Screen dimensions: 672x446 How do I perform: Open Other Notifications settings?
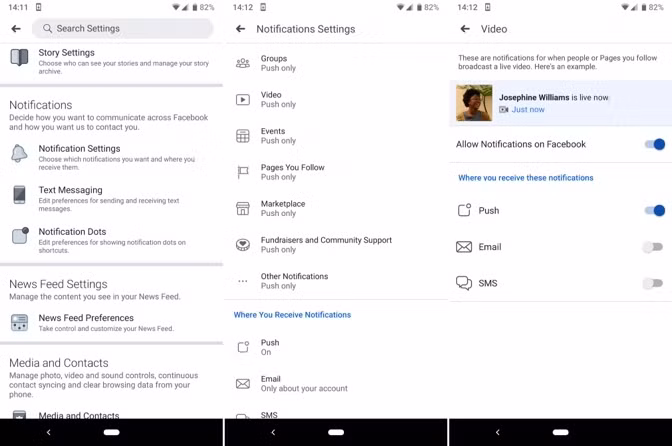(x=294, y=281)
